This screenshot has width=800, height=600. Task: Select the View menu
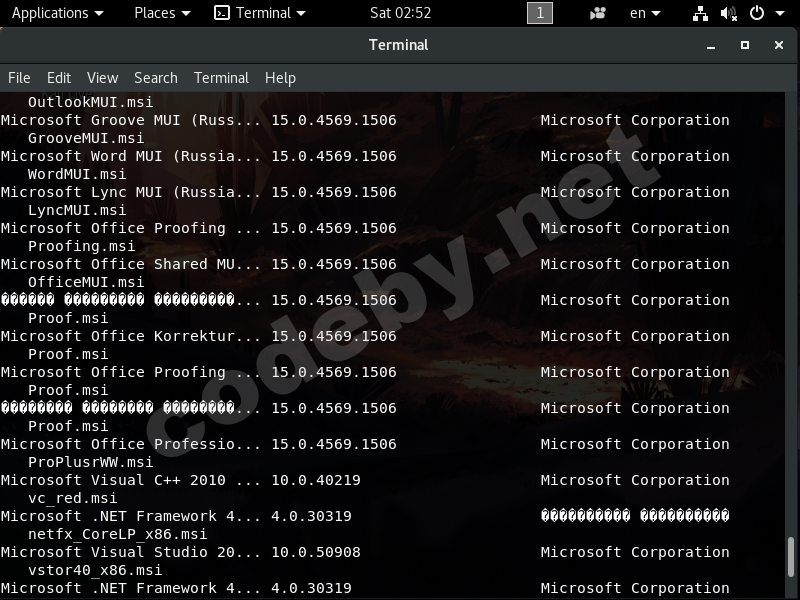[102, 78]
